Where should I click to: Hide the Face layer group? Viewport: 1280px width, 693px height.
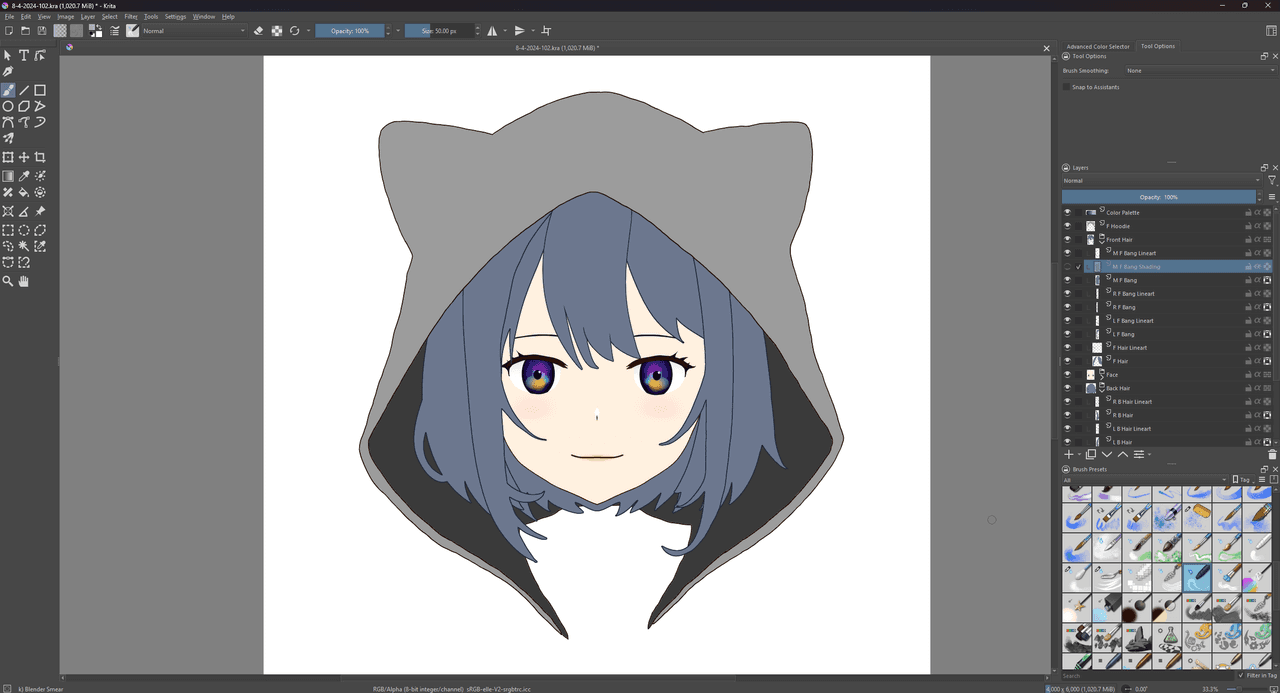(1067, 375)
